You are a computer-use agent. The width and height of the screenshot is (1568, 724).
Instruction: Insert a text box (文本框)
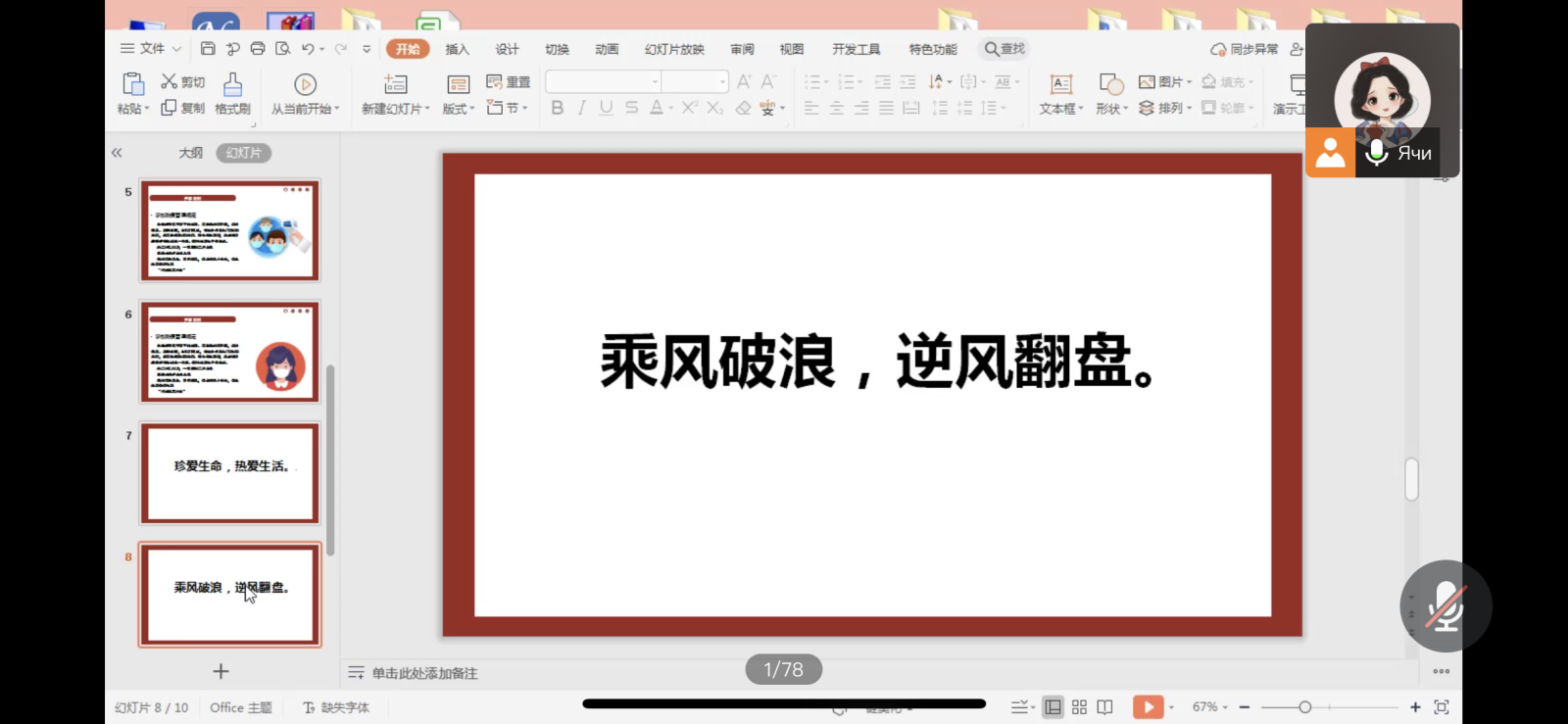(x=1060, y=94)
